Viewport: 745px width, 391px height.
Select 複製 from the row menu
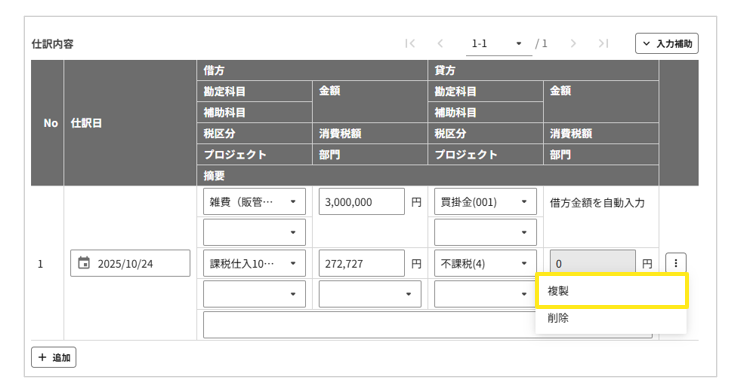click(611, 291)
